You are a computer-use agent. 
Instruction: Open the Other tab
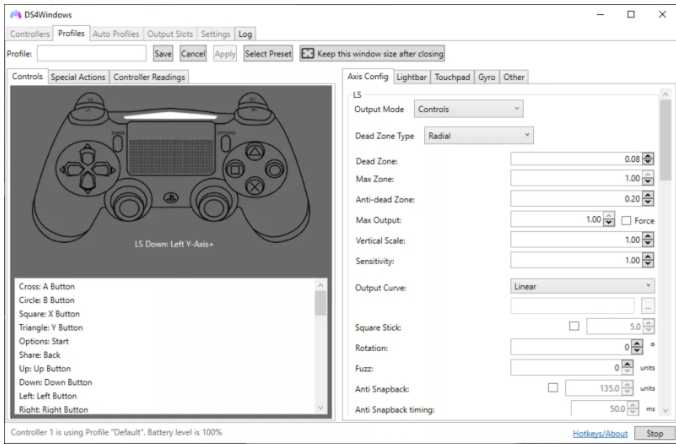(514, 77)
